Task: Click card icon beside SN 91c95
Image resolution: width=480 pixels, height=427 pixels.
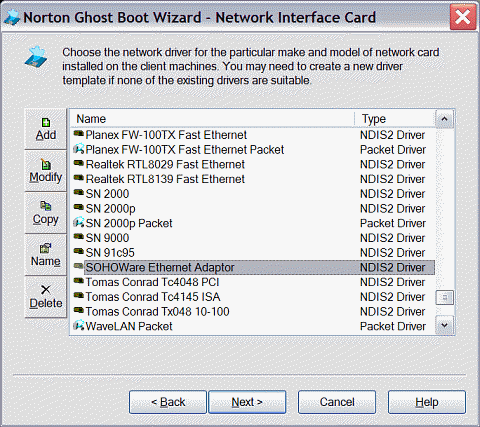Action: (x=79, y=252)
